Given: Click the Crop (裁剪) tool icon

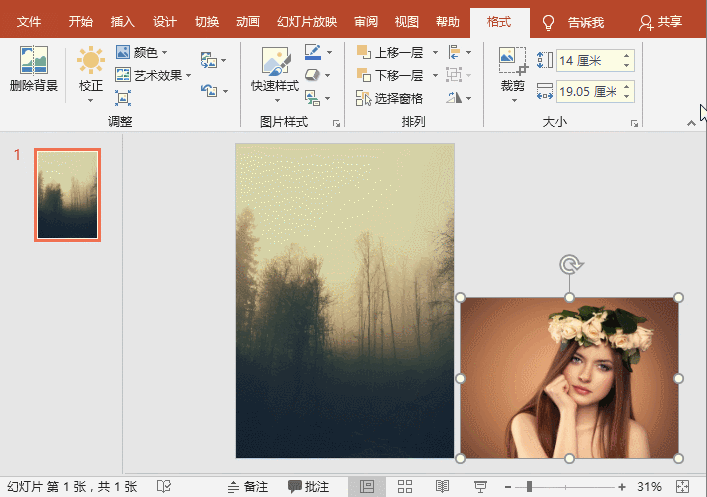Looking at the screenshot, I should click(513, 62).
